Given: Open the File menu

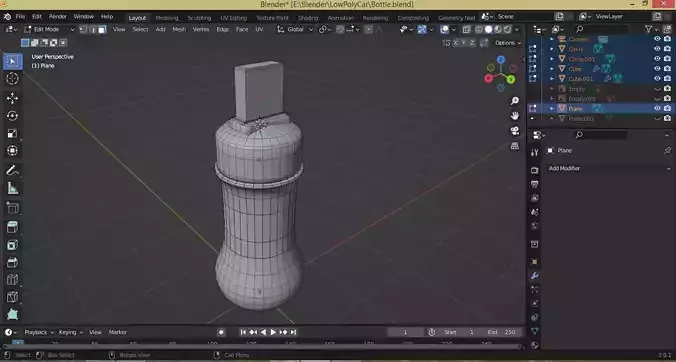Looking at the screenshot, I should point(20,17).
